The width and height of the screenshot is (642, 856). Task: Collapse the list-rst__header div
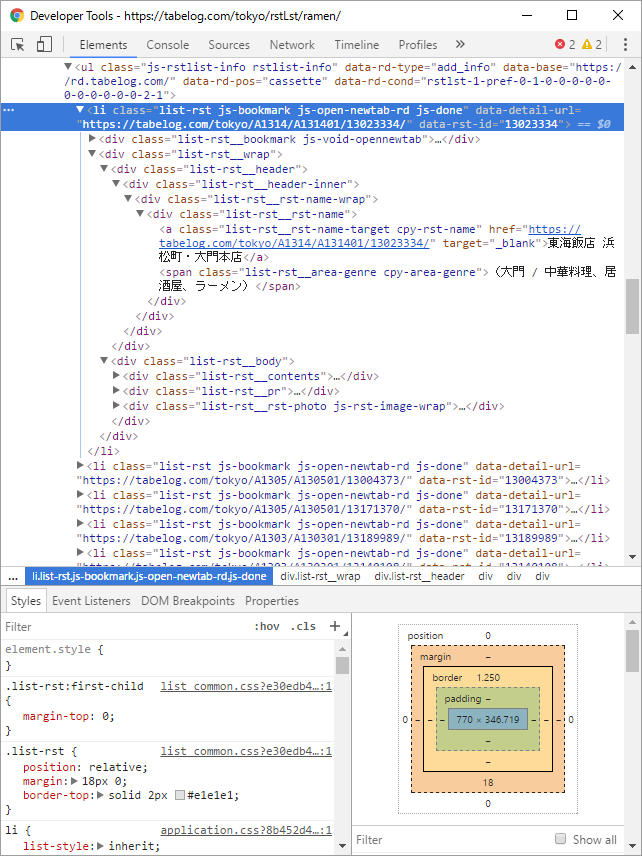104,169
